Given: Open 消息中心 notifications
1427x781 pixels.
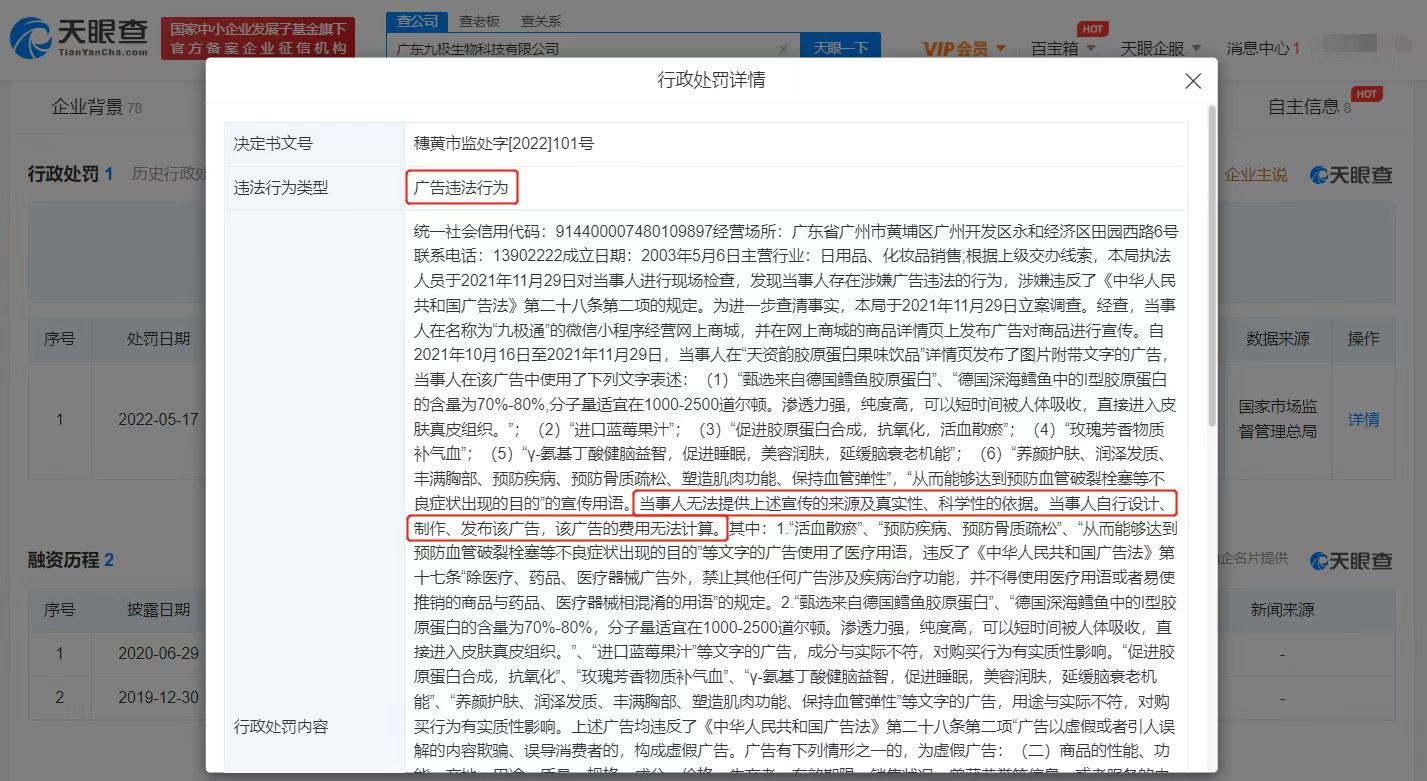Looking at the screenshot, I should coord(1262,48).
